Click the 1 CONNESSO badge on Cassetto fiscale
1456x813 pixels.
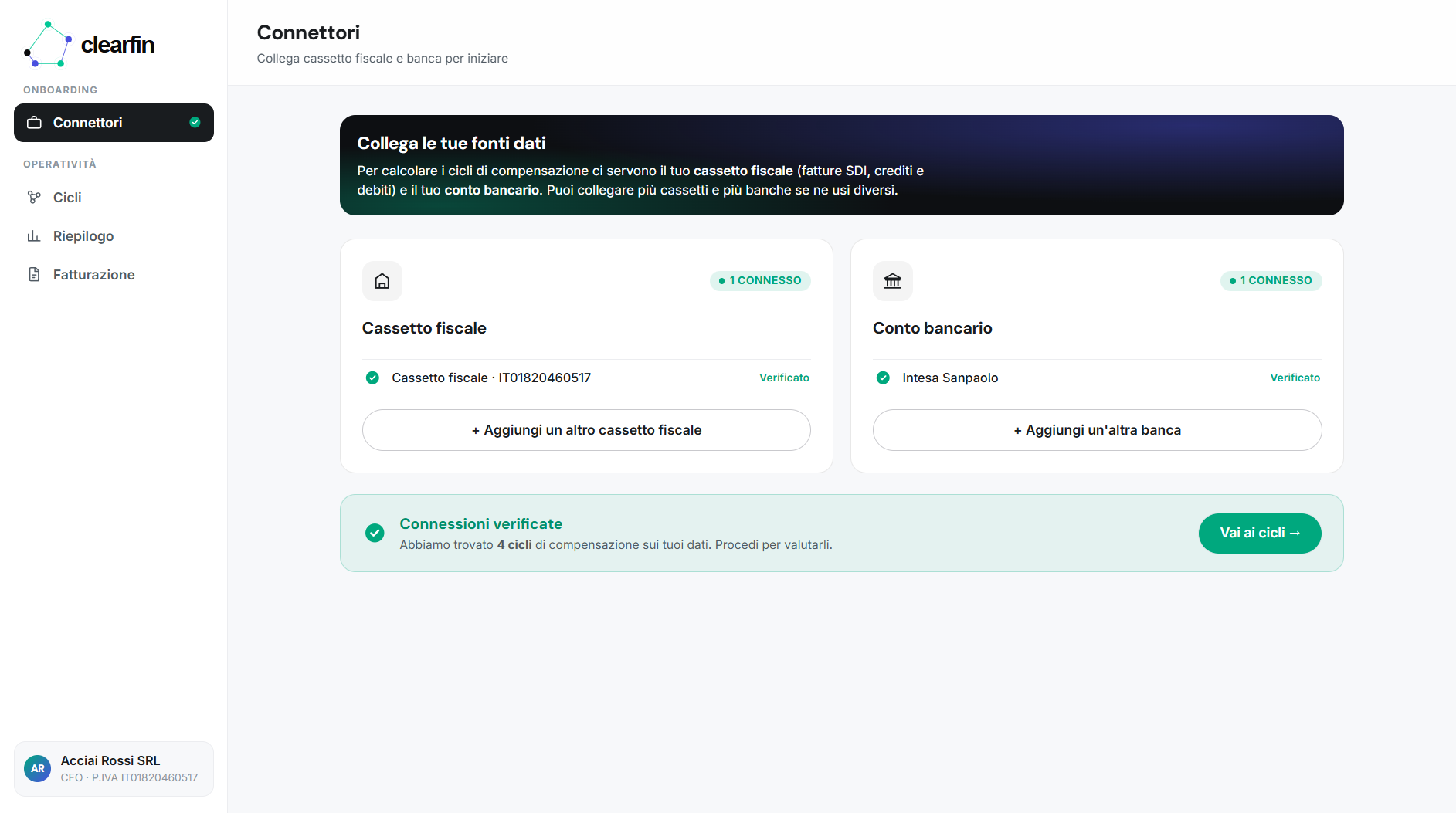[x=760, y=280]
